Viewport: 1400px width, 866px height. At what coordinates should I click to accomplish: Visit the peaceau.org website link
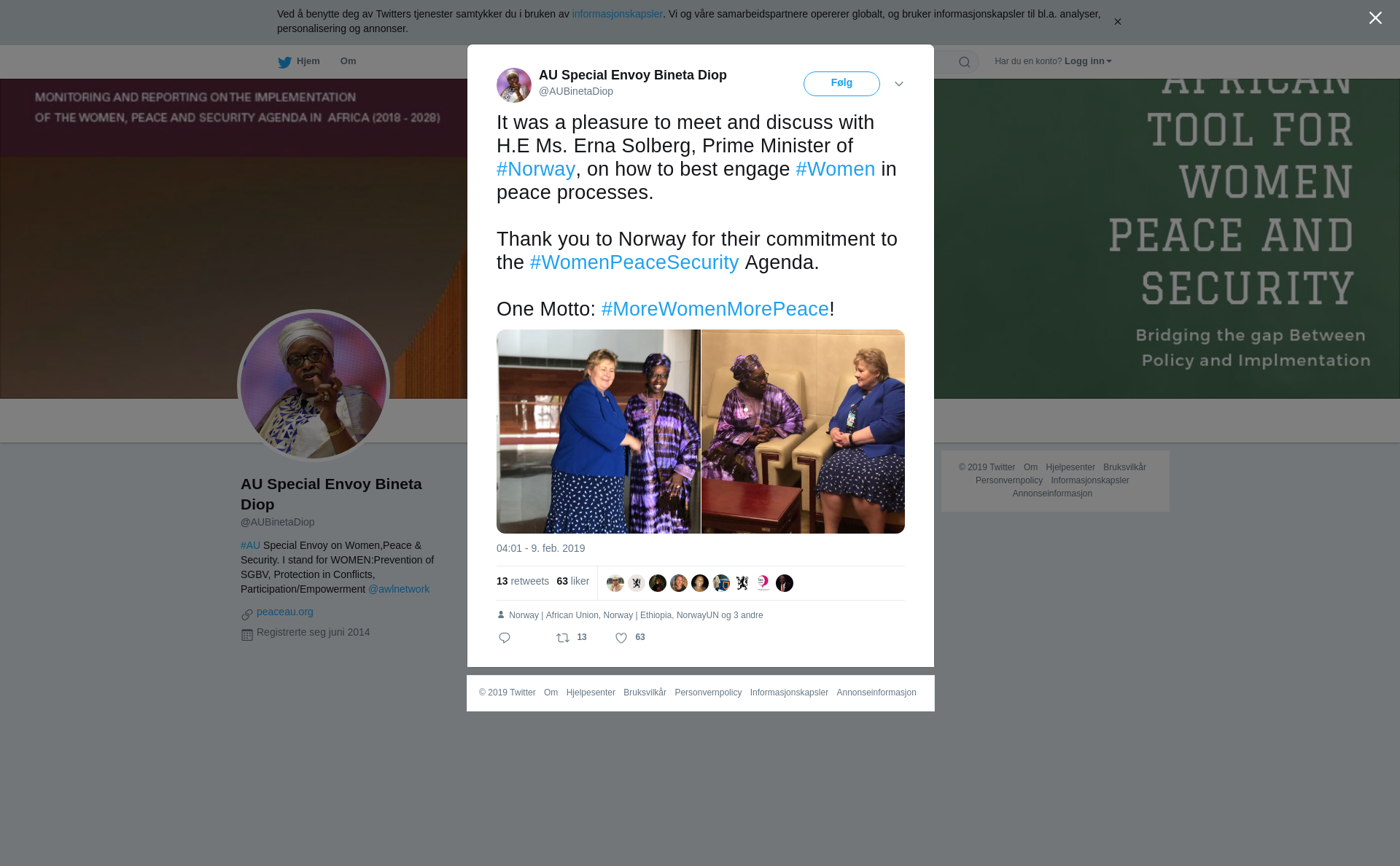(x=285, y=612)
